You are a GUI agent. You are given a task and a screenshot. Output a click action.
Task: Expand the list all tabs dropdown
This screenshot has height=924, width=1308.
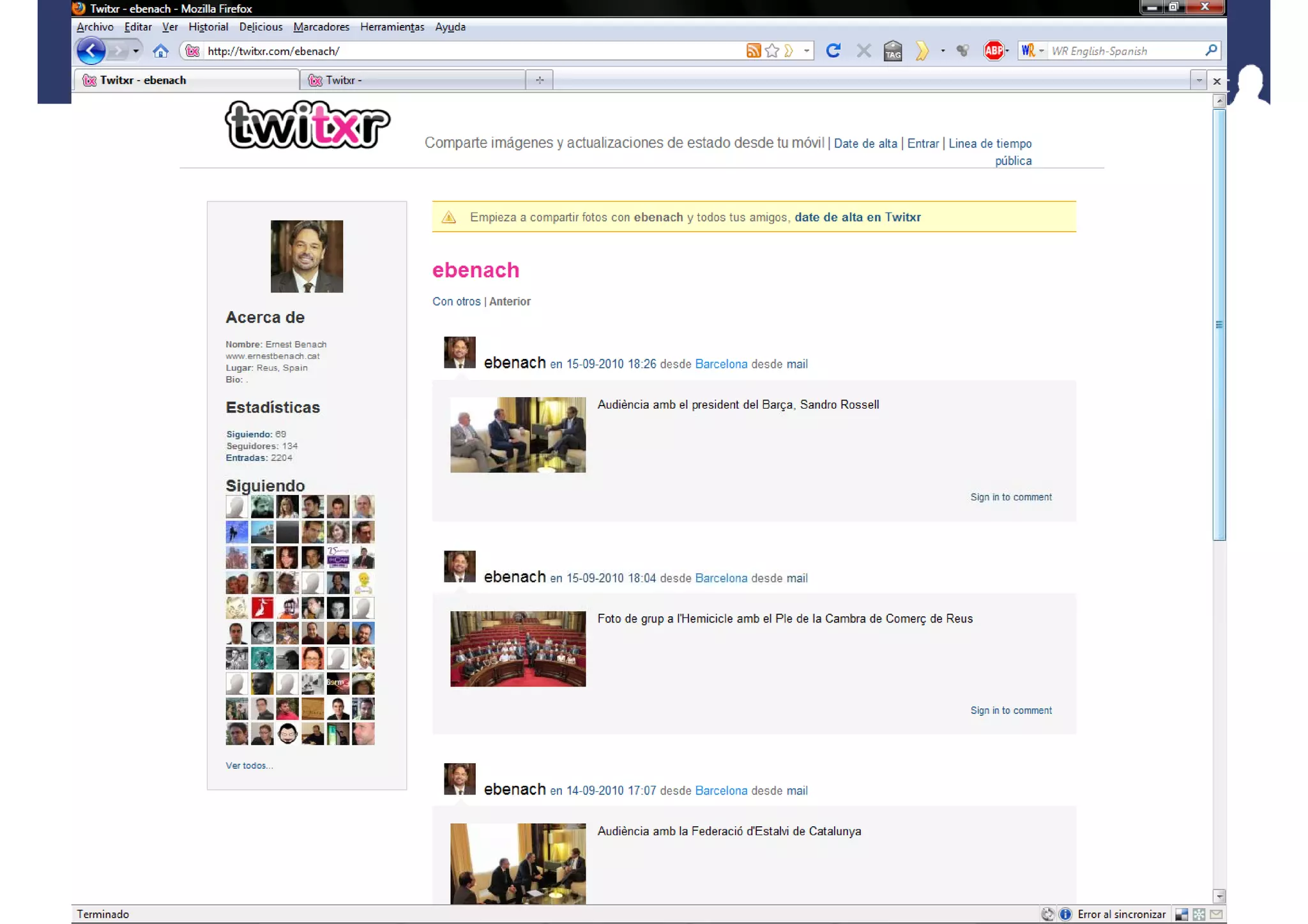pos(1198,80)
